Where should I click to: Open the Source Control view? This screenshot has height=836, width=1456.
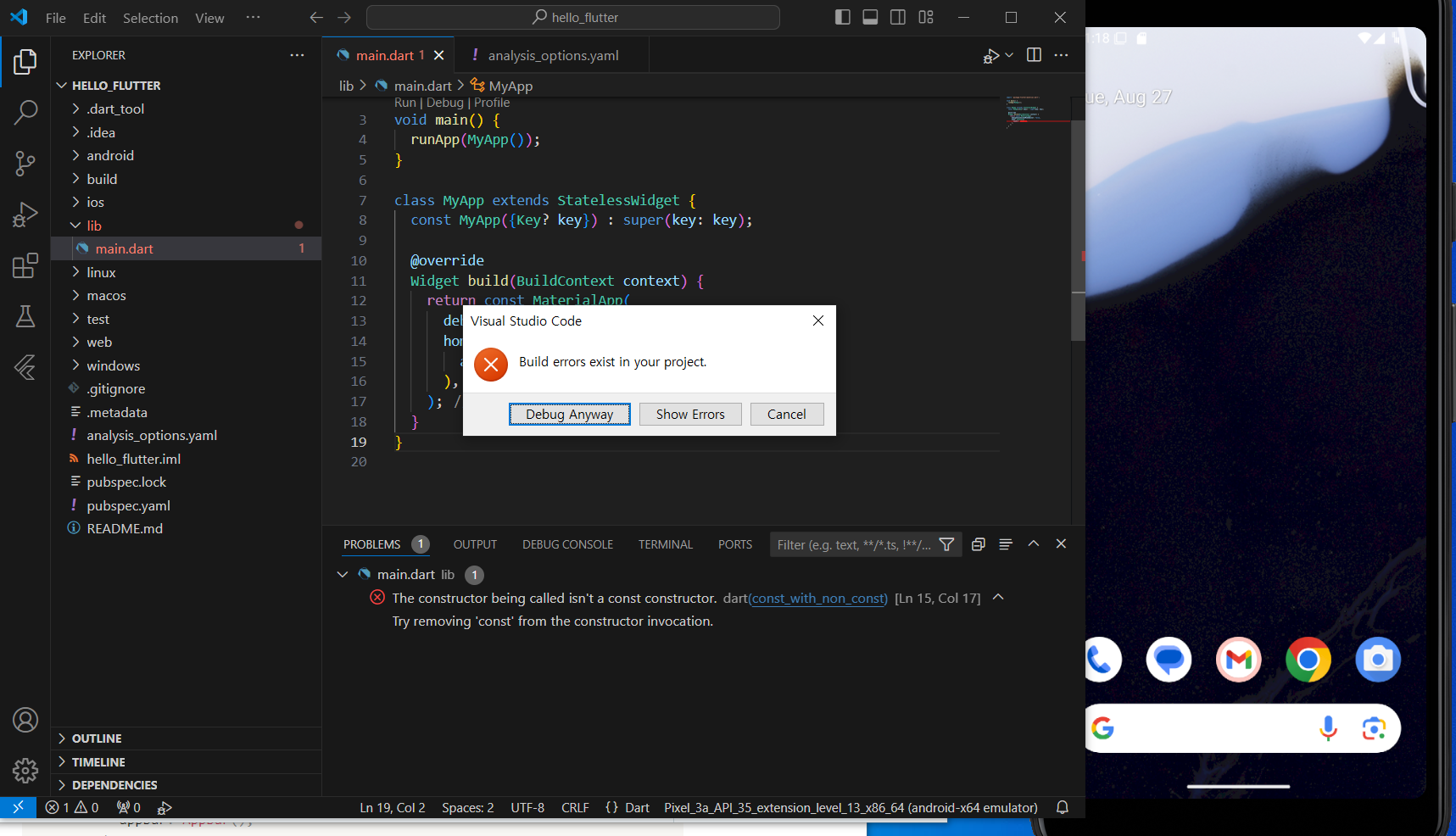(x=25, y=164)
